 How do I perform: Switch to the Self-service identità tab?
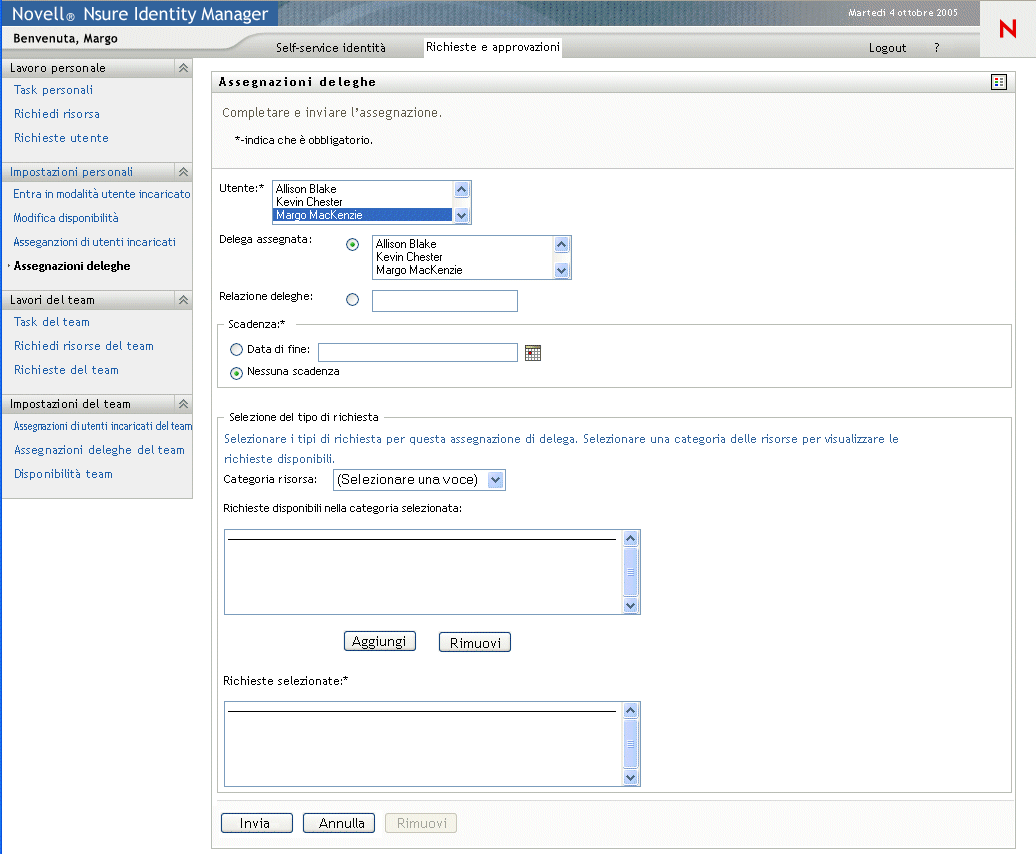[330, 48]
